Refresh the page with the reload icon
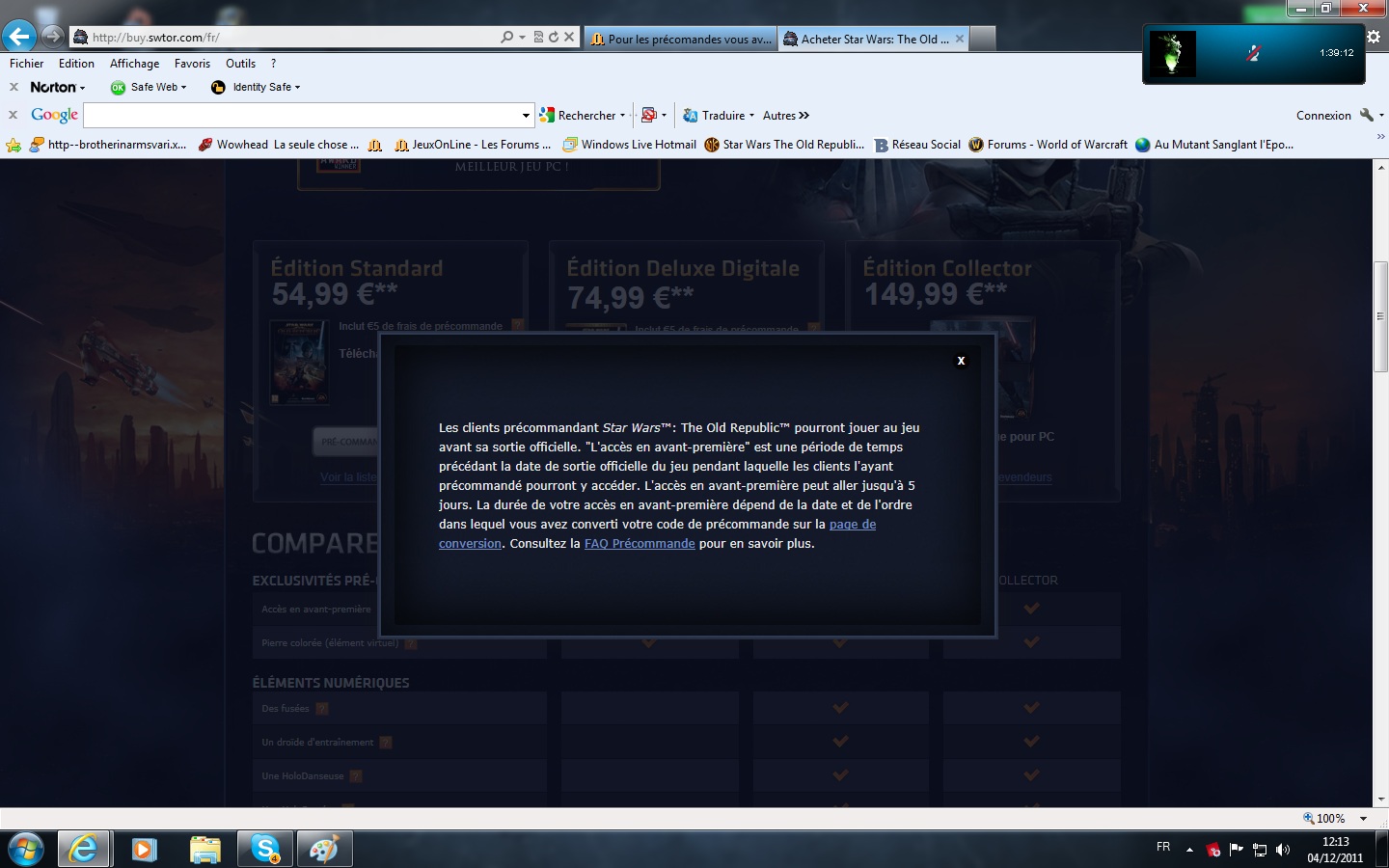Screen dimensions: 1389x868 554,38
